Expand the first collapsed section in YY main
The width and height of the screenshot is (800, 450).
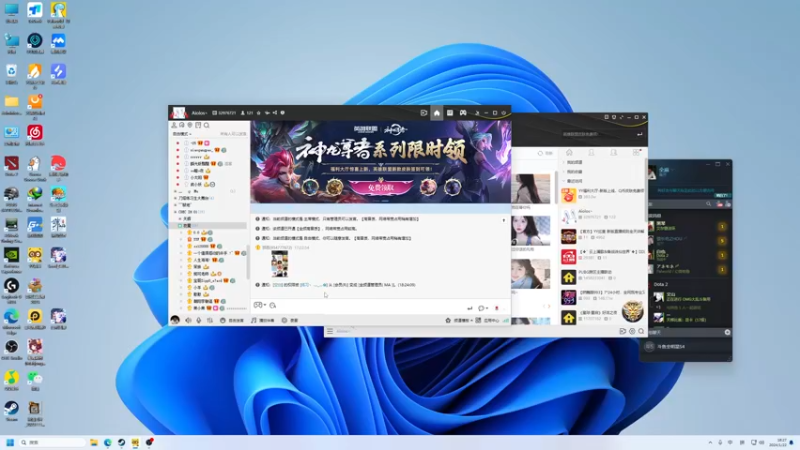click(x=574, y=162)
